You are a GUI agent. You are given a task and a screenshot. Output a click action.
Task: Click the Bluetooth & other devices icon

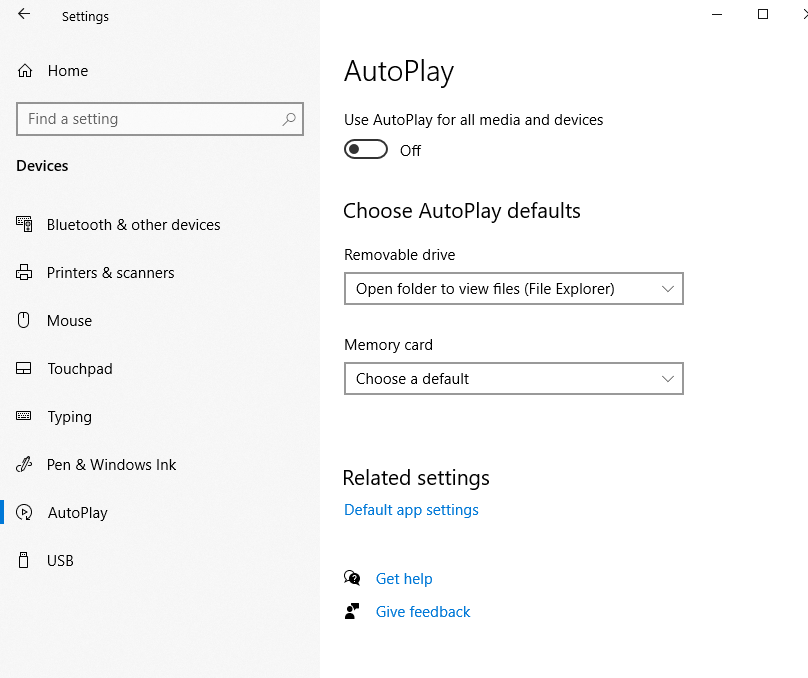pyautogui.click(x=24, y=224)
